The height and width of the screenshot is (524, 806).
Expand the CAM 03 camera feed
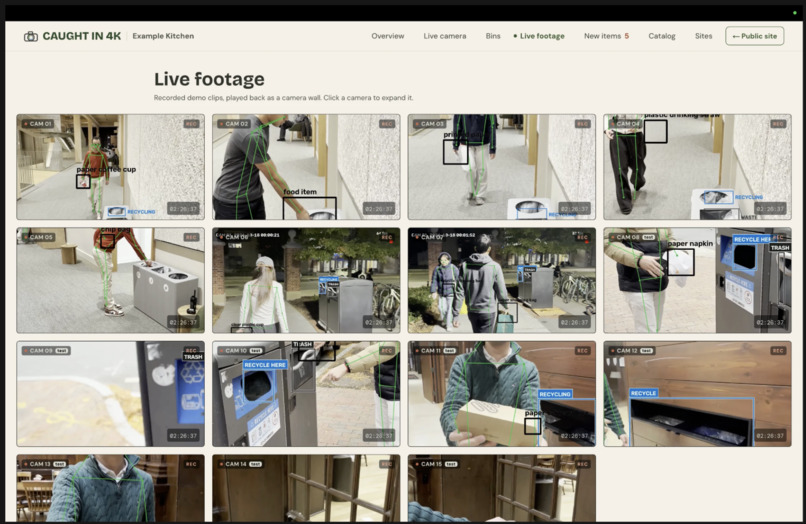(502, 167)
